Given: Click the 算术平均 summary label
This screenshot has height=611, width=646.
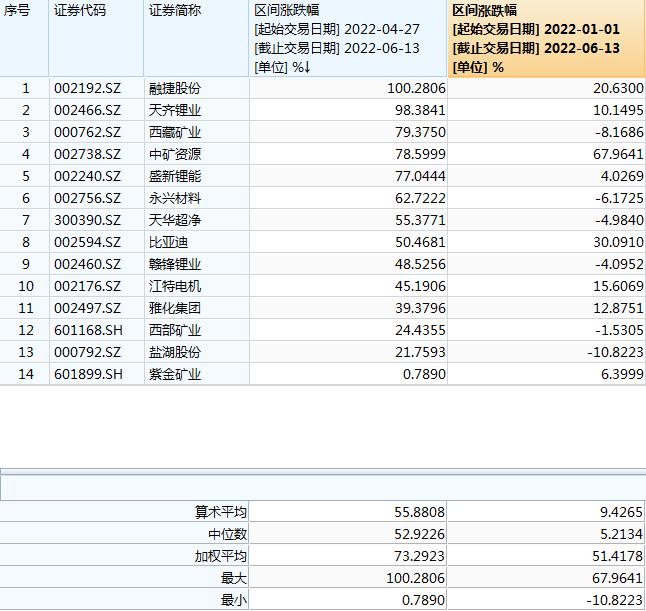Looking at the screenshot, I should coord(220,512).
